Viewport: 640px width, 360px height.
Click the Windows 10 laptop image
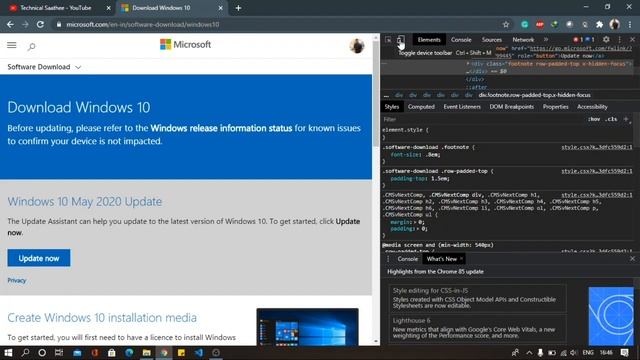[x=307, y=327]
